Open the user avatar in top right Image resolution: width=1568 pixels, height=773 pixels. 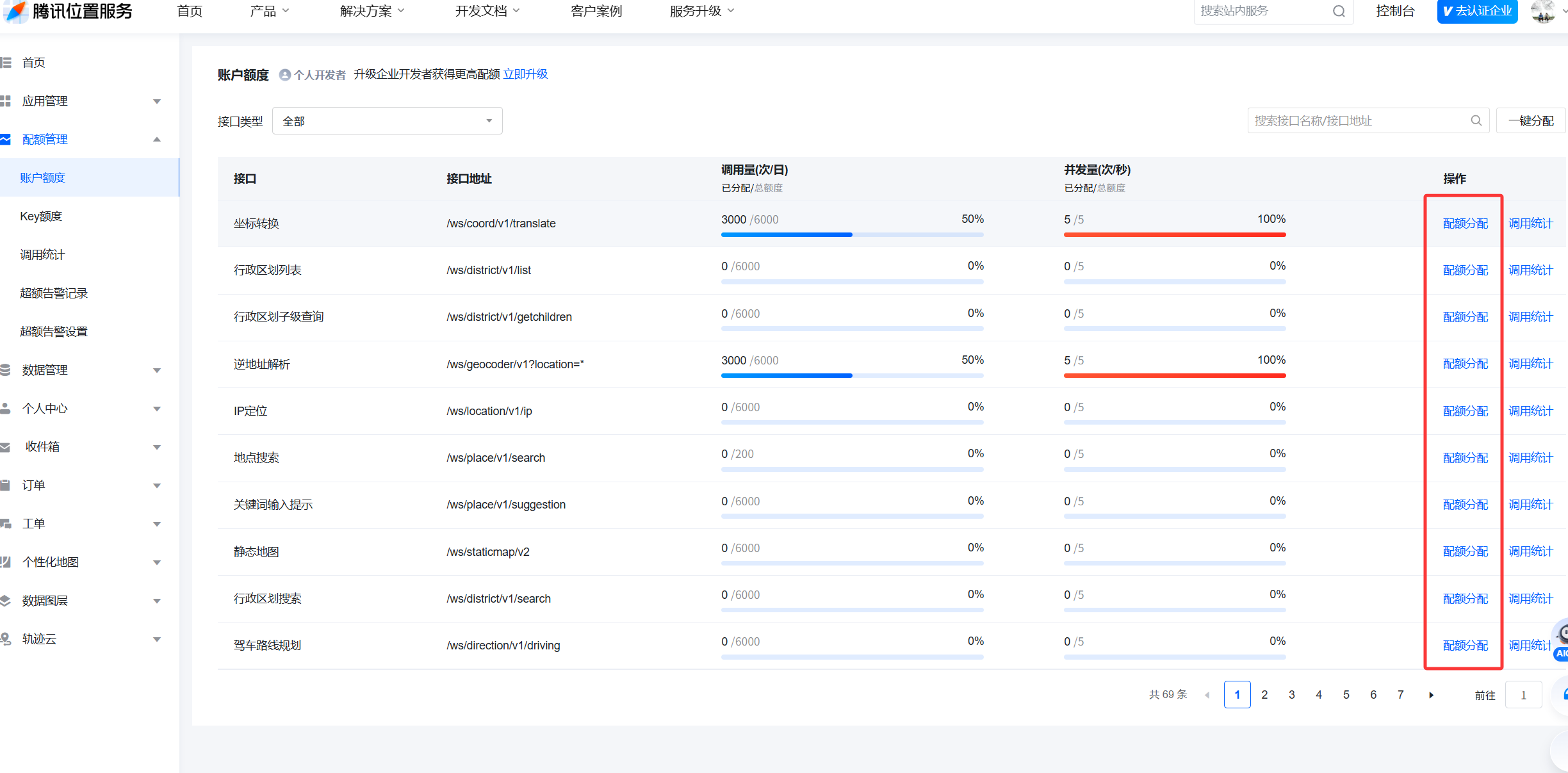(x=1542, y=11)
